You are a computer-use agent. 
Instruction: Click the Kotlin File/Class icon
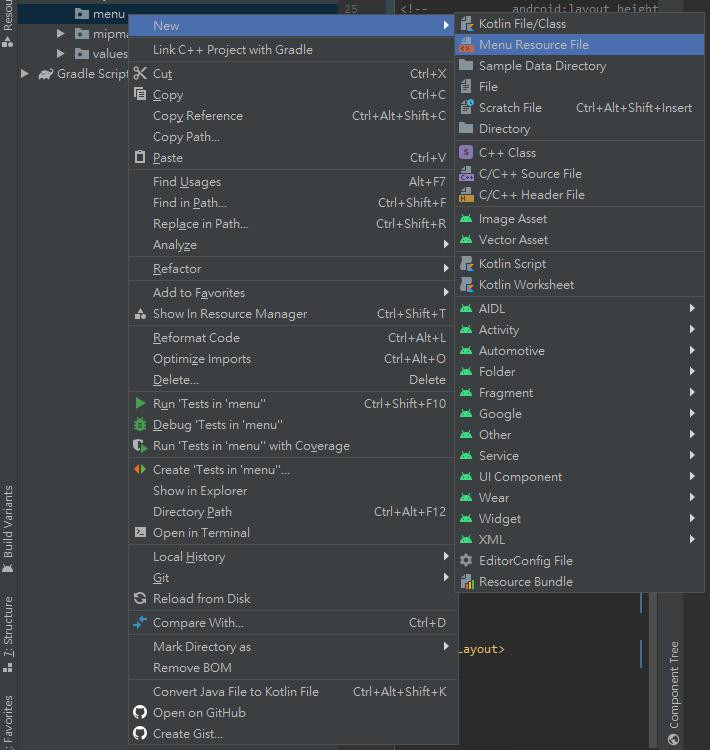point(466,24)
